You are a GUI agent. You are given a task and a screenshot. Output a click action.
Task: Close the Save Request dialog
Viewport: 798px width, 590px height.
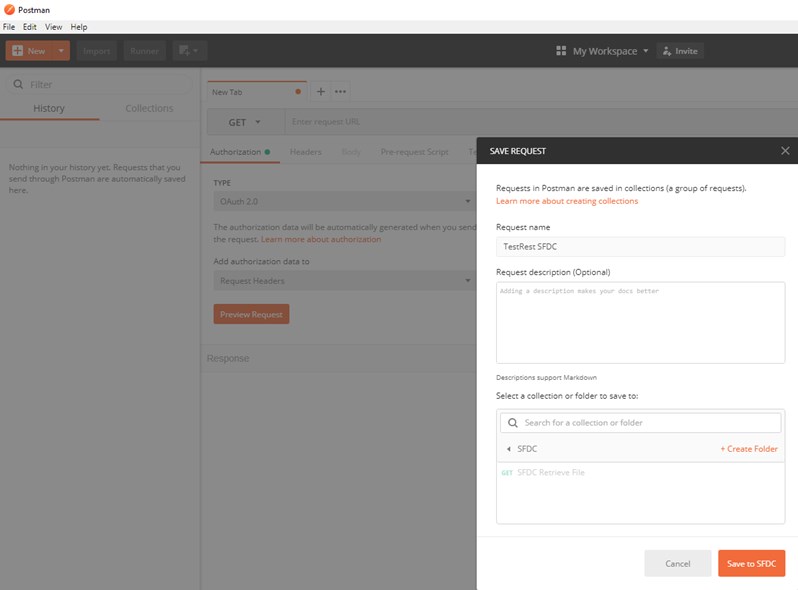785,151
